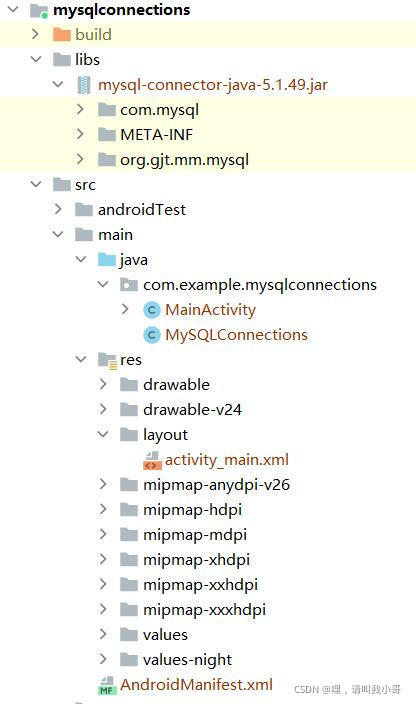Select the MySQLConnections class name
The height and width of the screenshot is (704, 416).
(236, 335)
